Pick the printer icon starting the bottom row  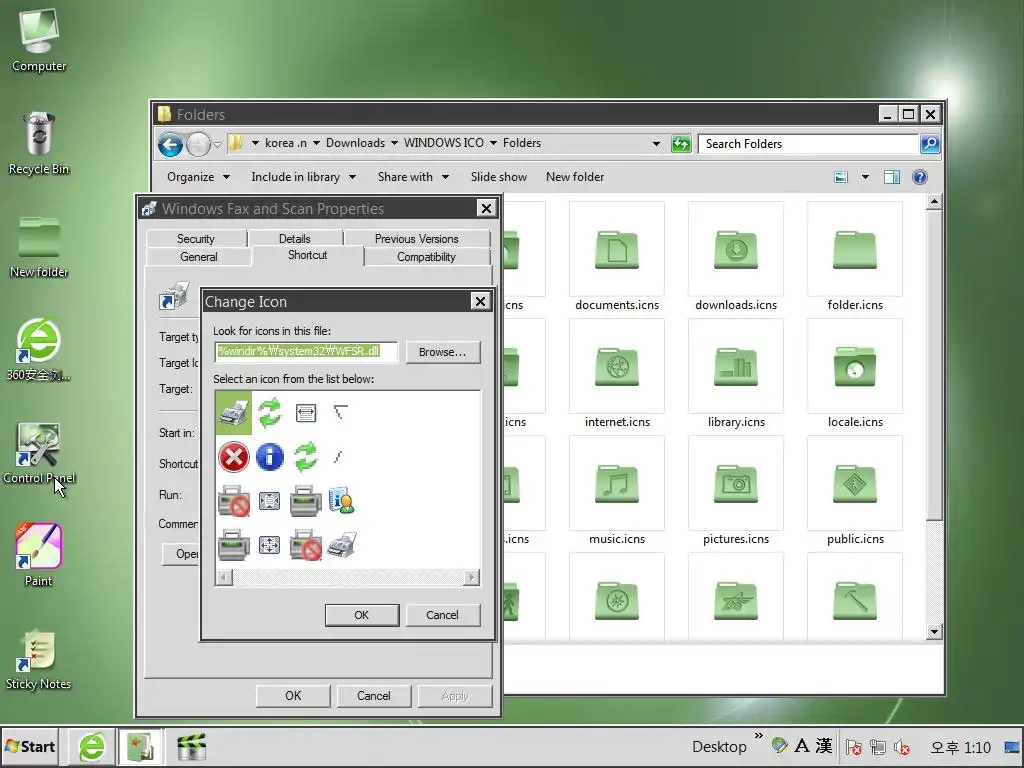[x=234, y=545]
